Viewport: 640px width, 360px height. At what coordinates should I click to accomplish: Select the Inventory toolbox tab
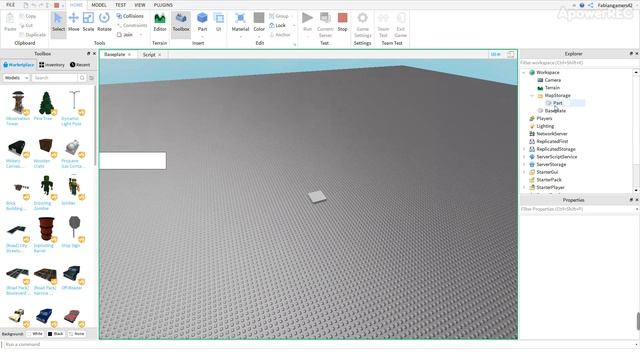[x=52, y=64]
